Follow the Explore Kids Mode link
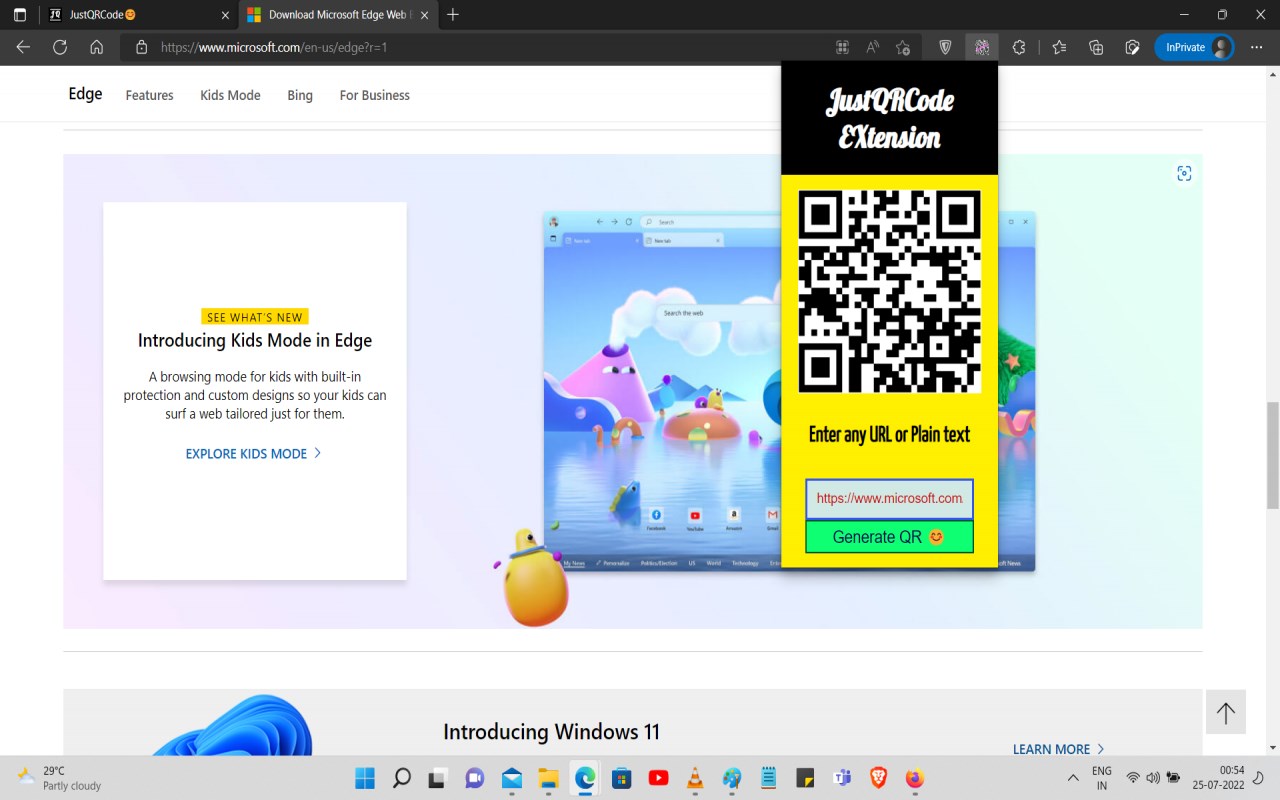 point(254,454)
